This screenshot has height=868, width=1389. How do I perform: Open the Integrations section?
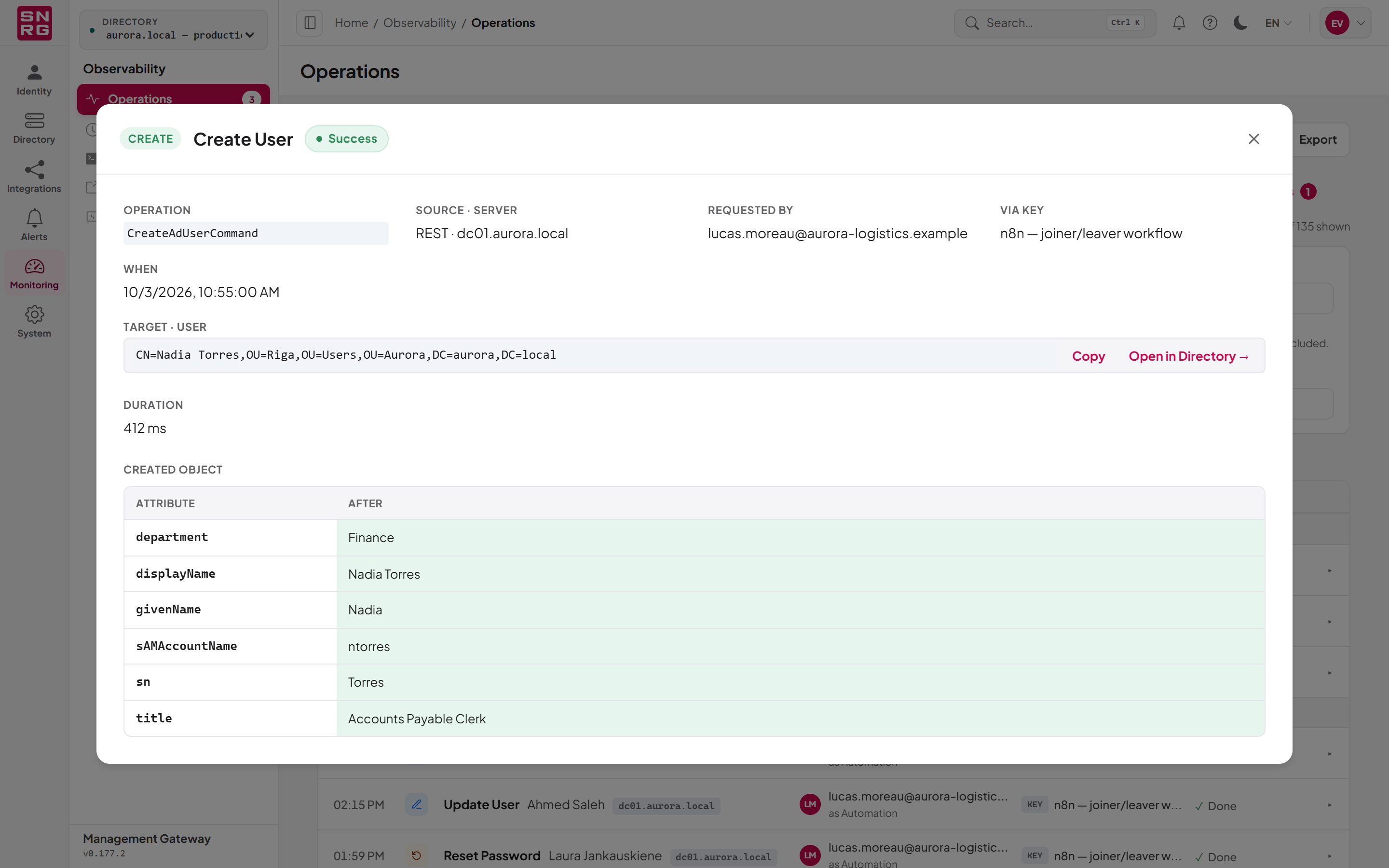click(34, 177)
